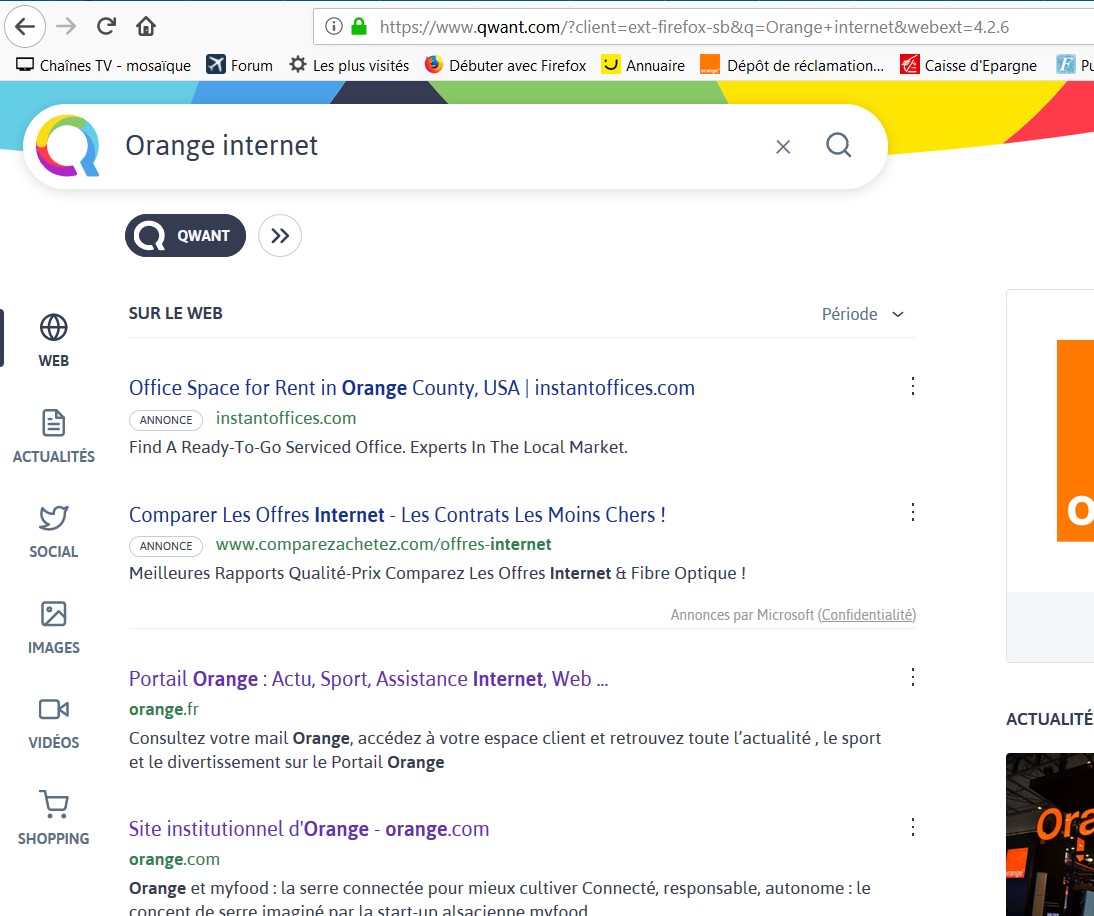
Task: Open Portail Orange result title
Action: point(368,679)
